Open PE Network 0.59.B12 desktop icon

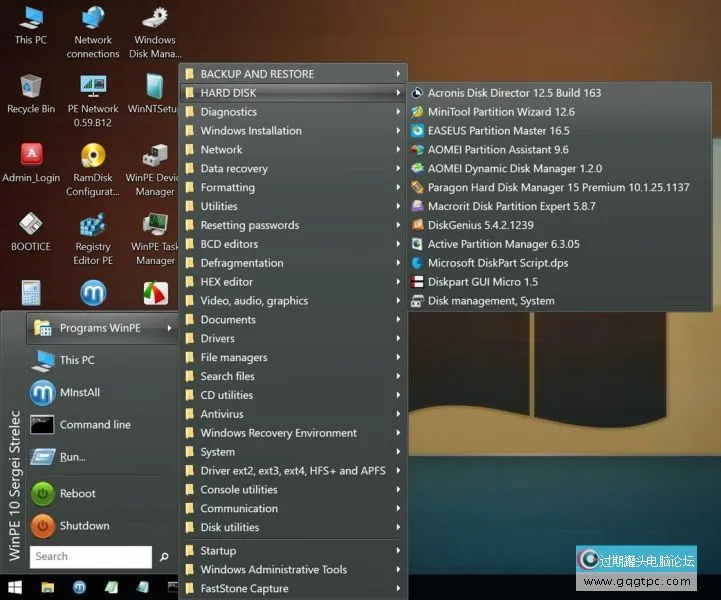tap(93, 90)
